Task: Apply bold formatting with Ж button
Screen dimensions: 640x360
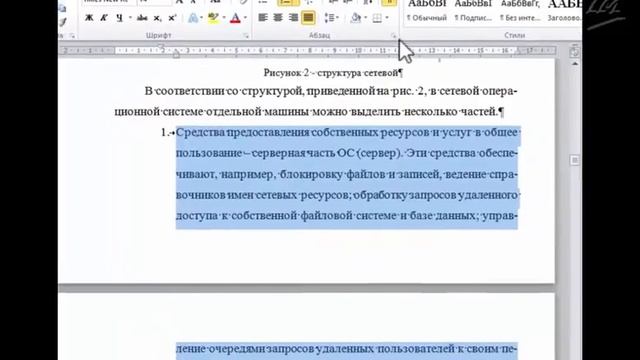Action: point(89,18)
